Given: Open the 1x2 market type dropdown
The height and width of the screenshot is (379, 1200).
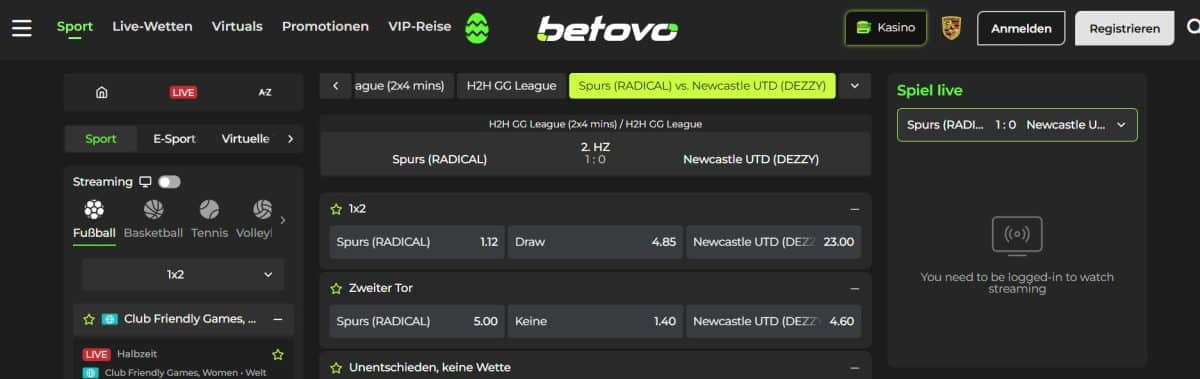Looking at the screenshot, I should tap(183, 274).
